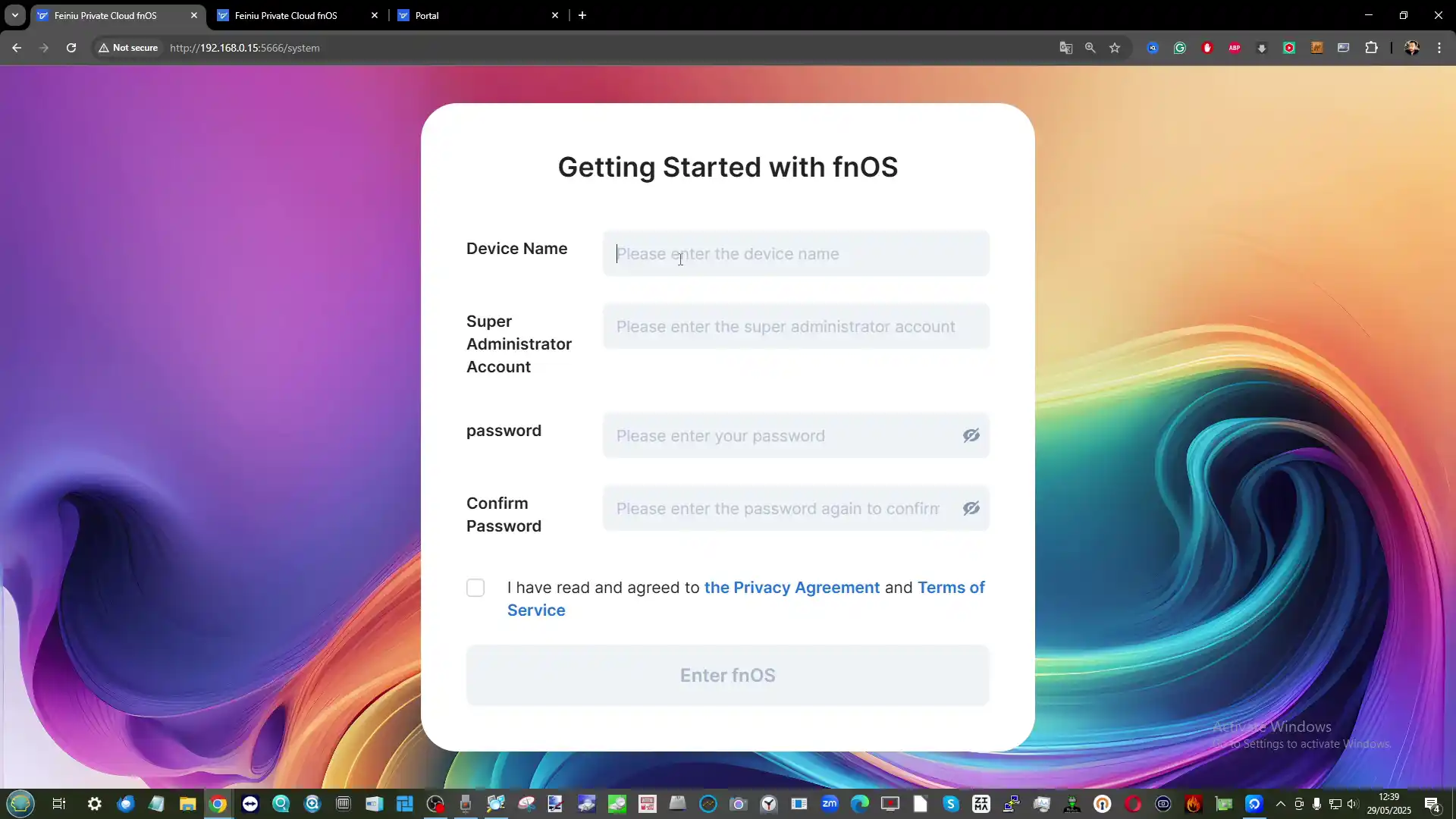Bookmark this page with the star icon
The width and height of the screenshot is (1456, 819).
[1114, 48]
